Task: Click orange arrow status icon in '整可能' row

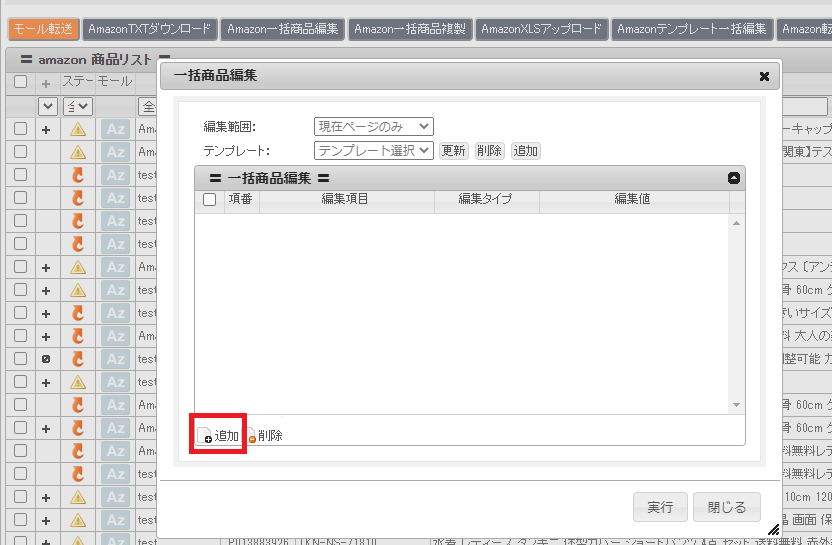Action: click(x=78, y=359)
